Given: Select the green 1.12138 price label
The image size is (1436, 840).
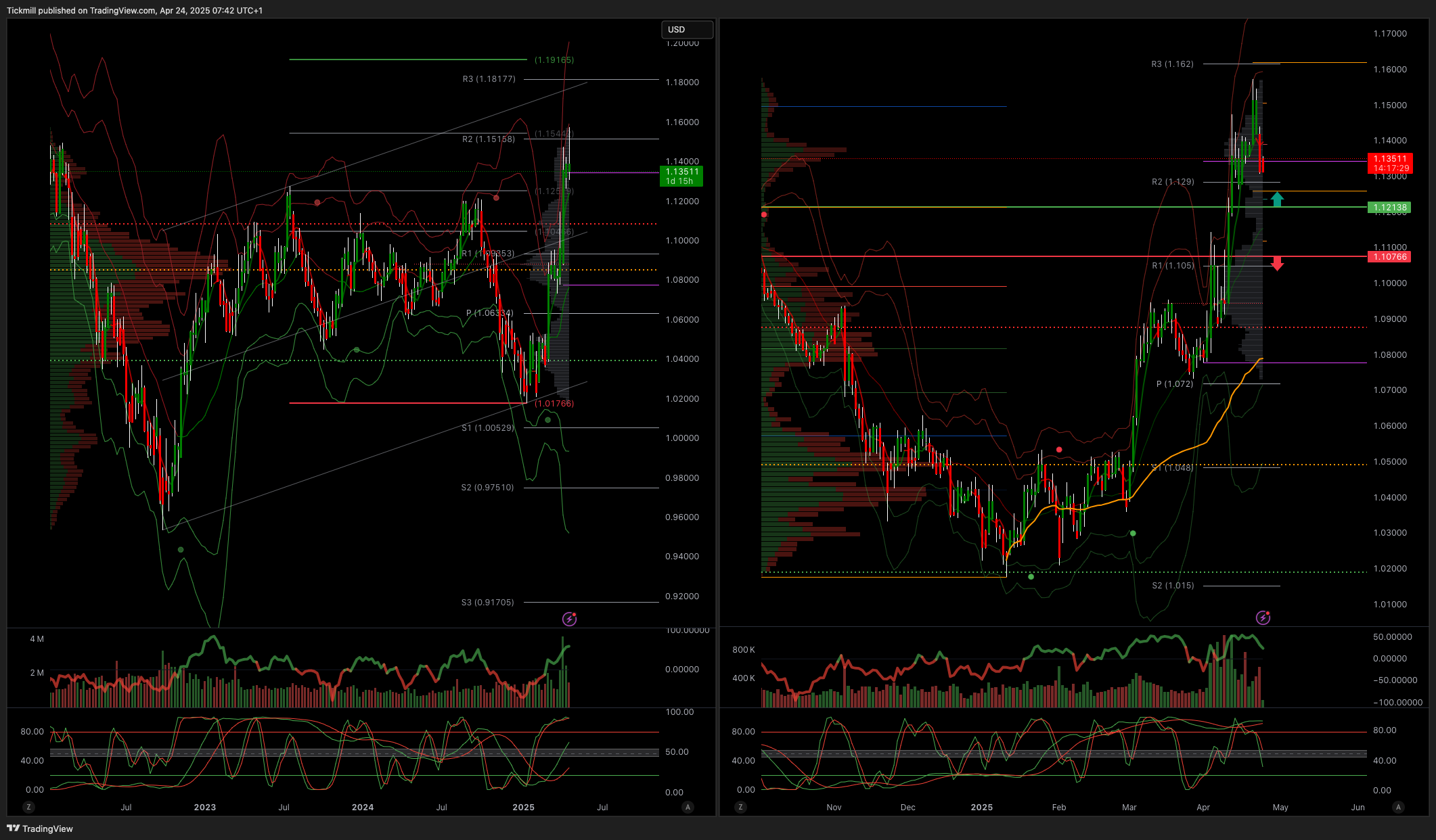Looking at the screenshot, I should (x=1389, y=208).
